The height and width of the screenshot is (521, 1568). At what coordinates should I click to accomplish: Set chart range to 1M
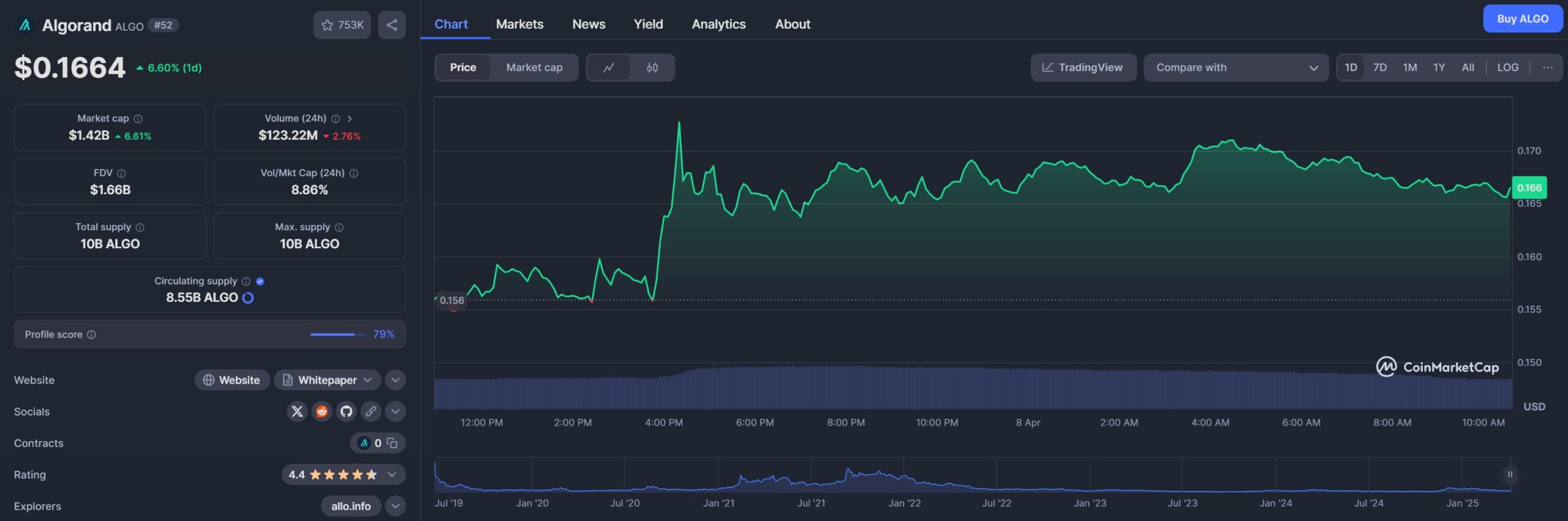click(1410, 67)
